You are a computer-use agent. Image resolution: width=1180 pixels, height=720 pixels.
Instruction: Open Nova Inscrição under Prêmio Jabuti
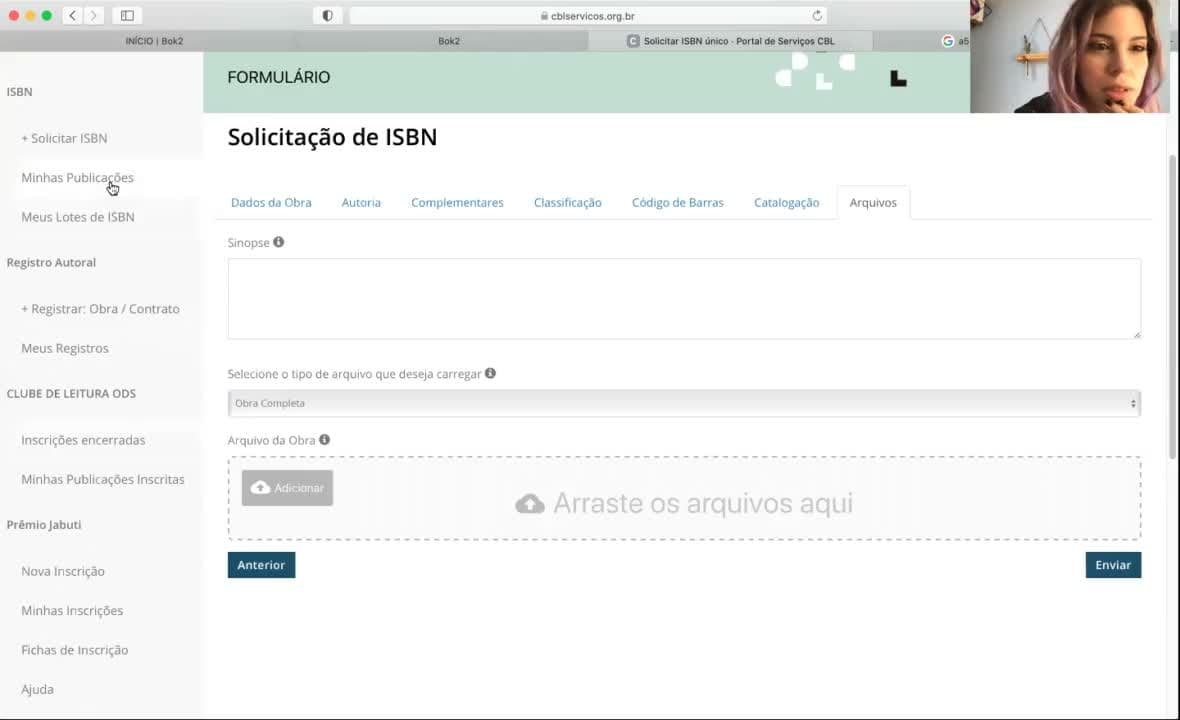62,571
